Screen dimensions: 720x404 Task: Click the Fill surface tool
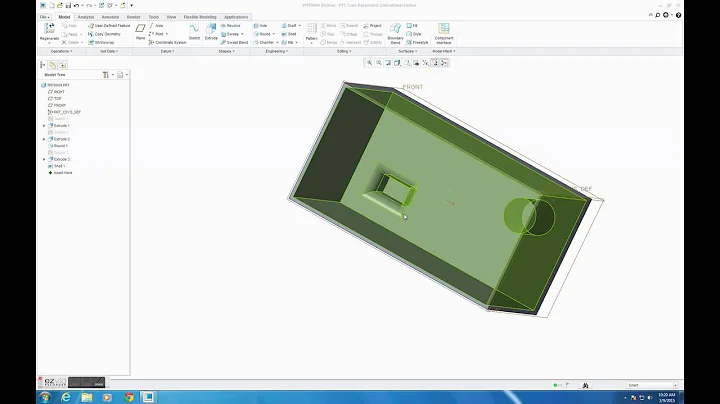[412, 26]
